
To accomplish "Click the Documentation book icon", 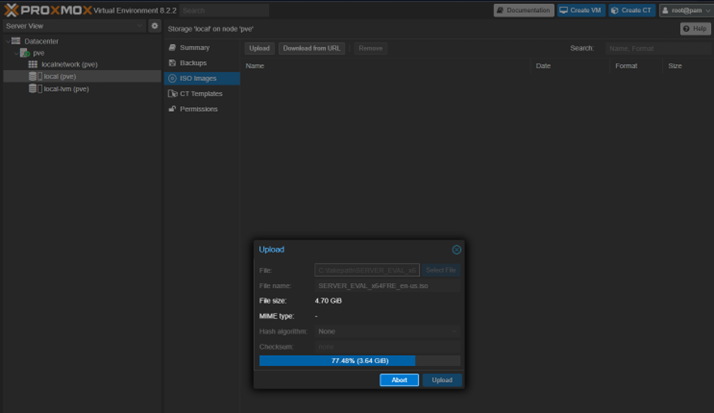I will (x=500, y=10).
